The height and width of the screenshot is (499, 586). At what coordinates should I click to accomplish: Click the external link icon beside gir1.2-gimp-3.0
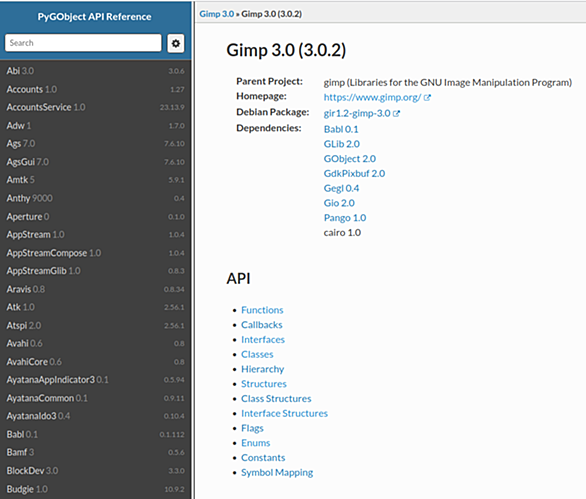(396, 114)
